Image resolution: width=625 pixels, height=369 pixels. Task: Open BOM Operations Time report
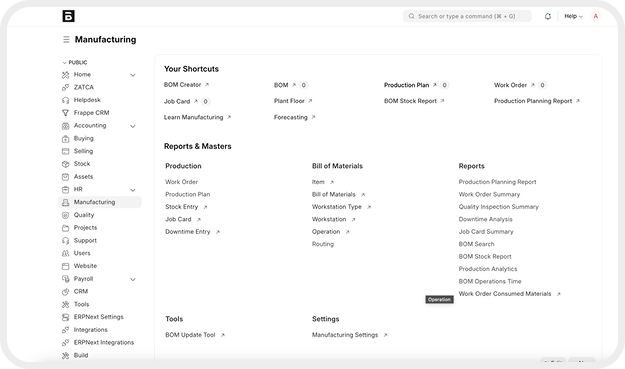(490, 281)
